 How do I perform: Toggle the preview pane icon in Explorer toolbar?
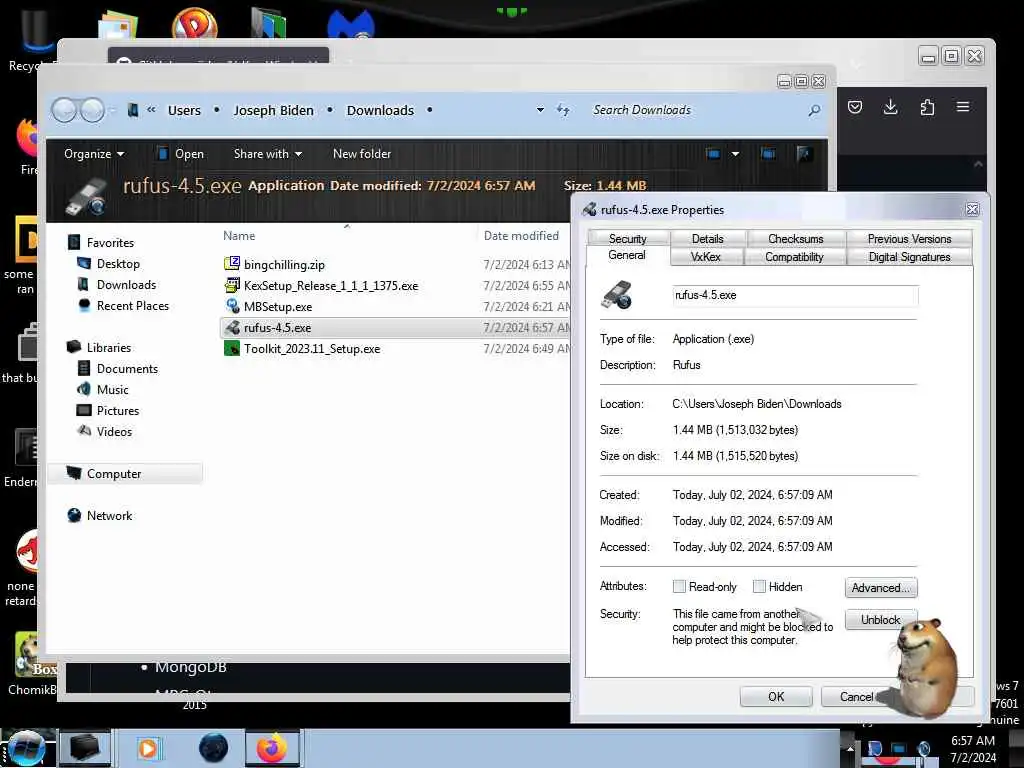tap(768, 154)
